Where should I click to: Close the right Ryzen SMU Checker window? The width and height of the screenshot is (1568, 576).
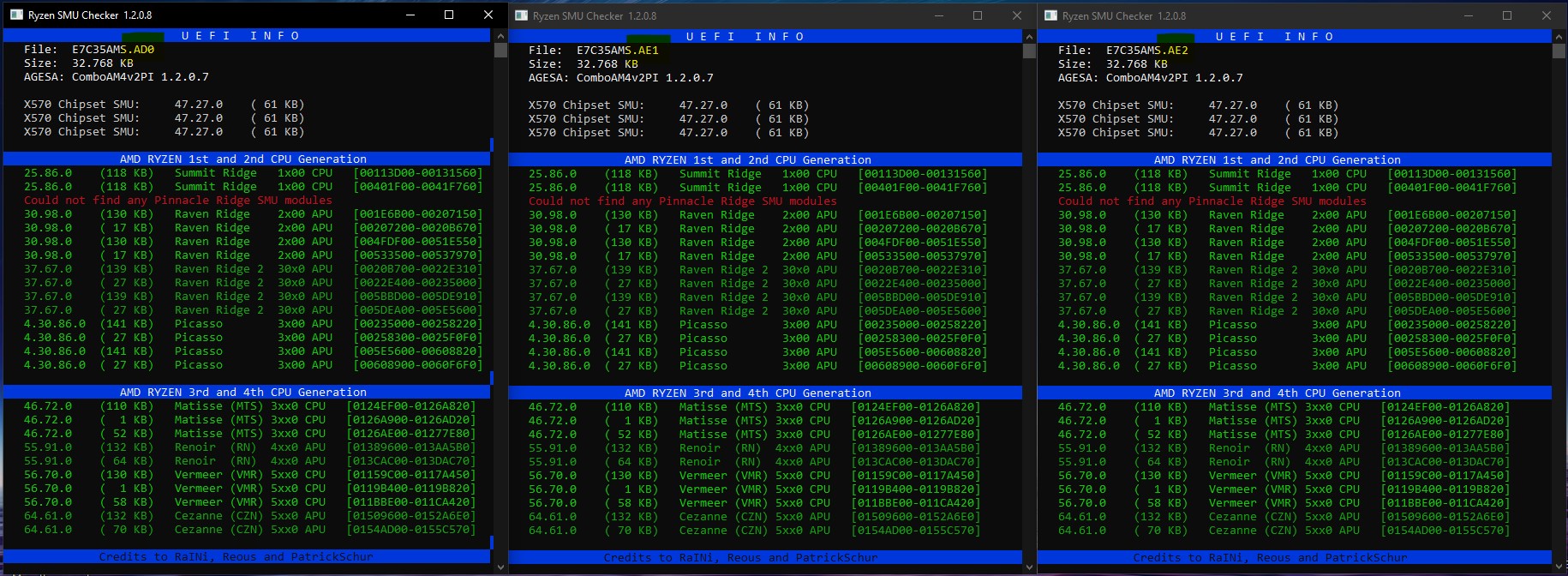[1547, 15]
